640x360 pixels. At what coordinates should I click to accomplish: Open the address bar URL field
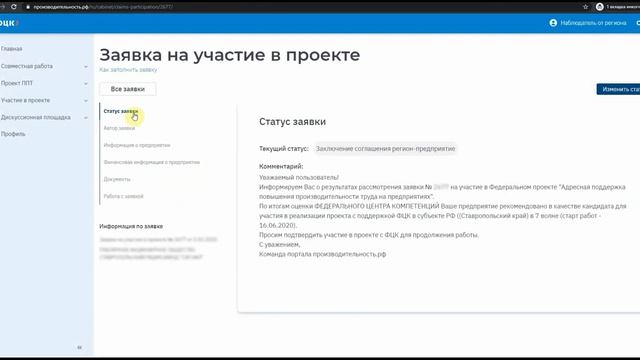click(x=302, y=7)
